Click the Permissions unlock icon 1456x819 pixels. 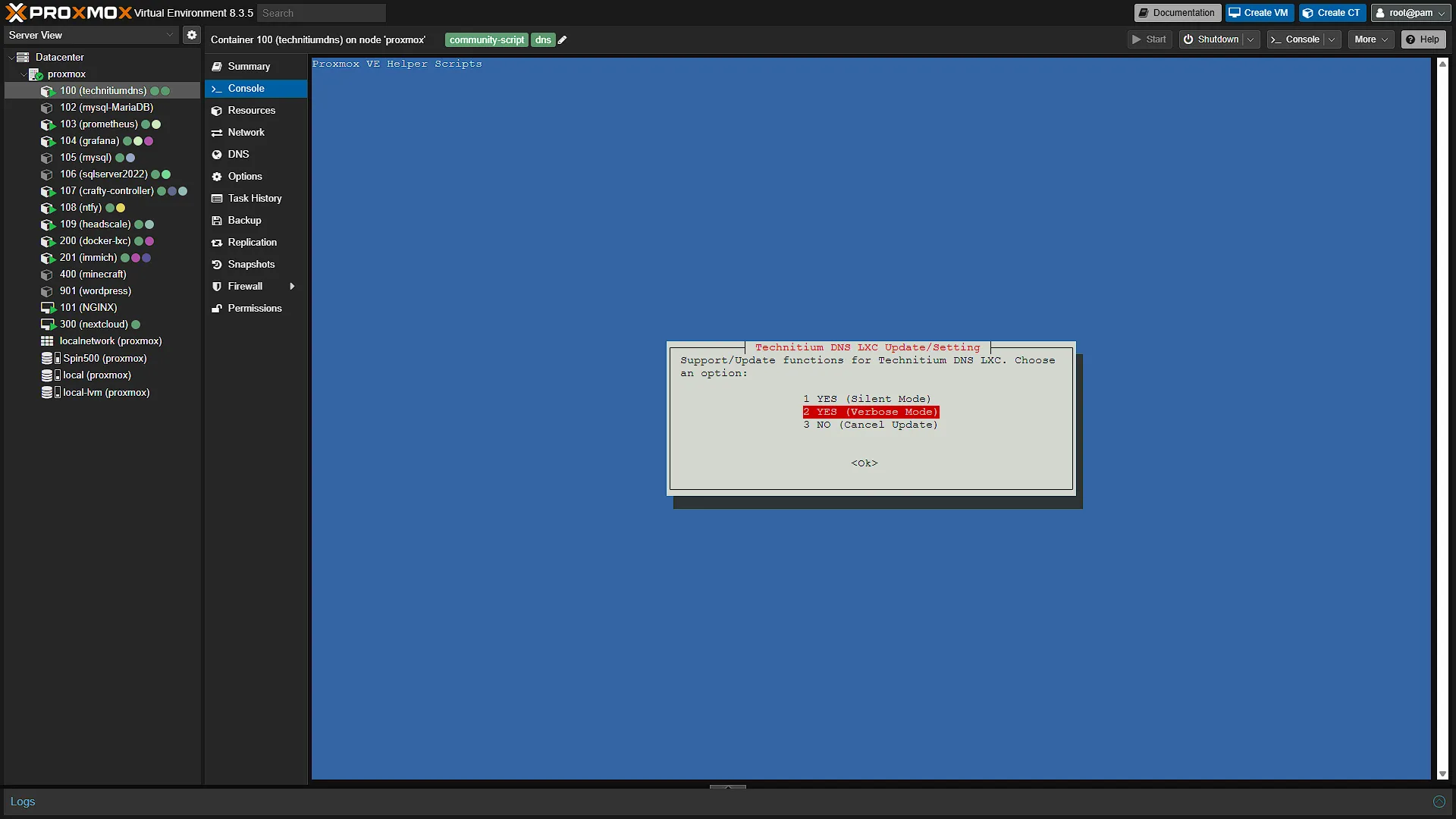(x=217, y=309)
